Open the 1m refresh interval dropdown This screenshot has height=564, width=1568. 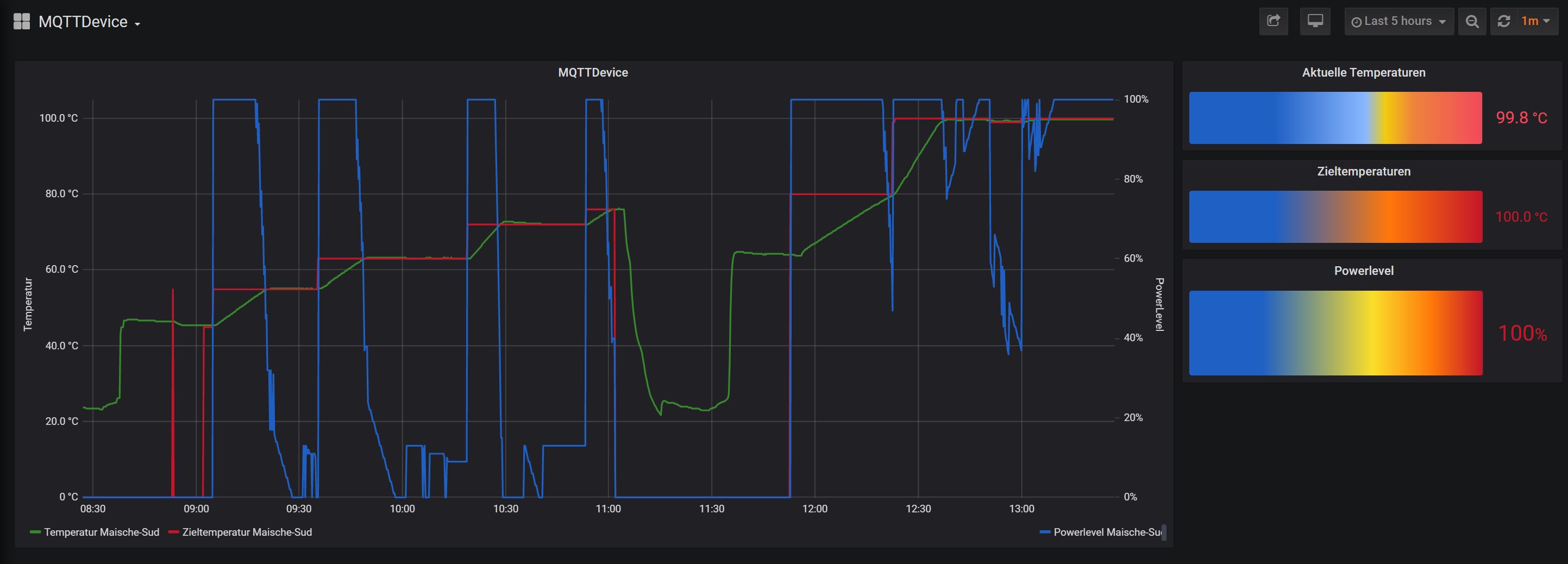click(1535, 21)
